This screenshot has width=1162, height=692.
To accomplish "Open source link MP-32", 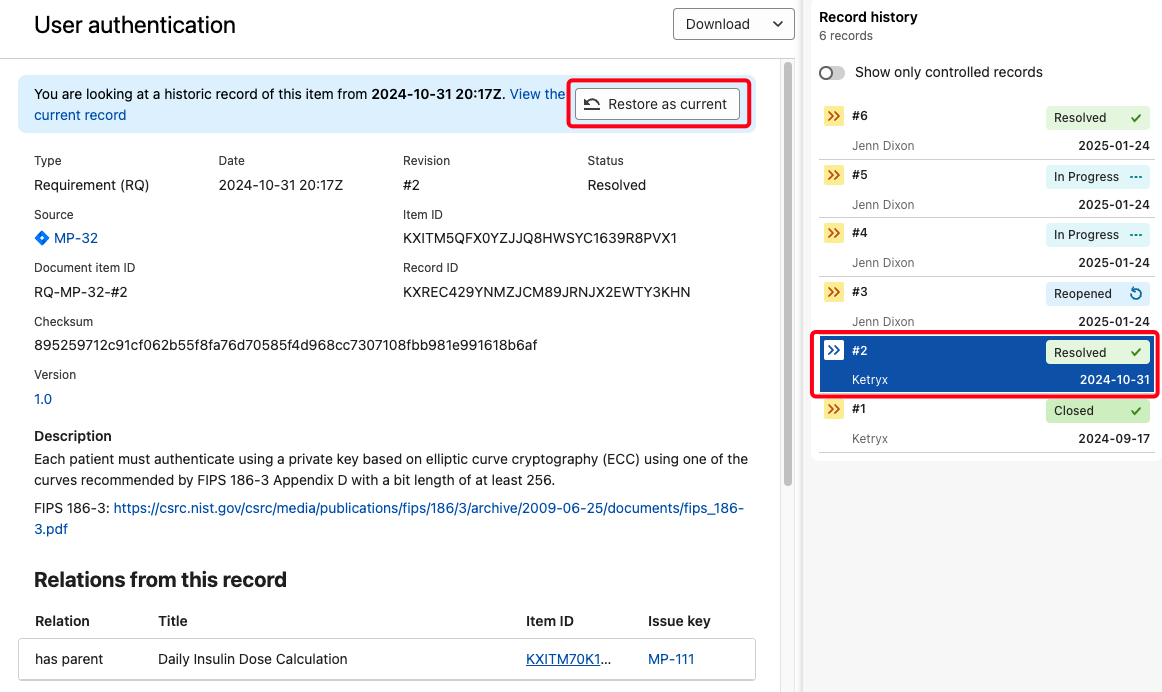I will tap(76, 238).
